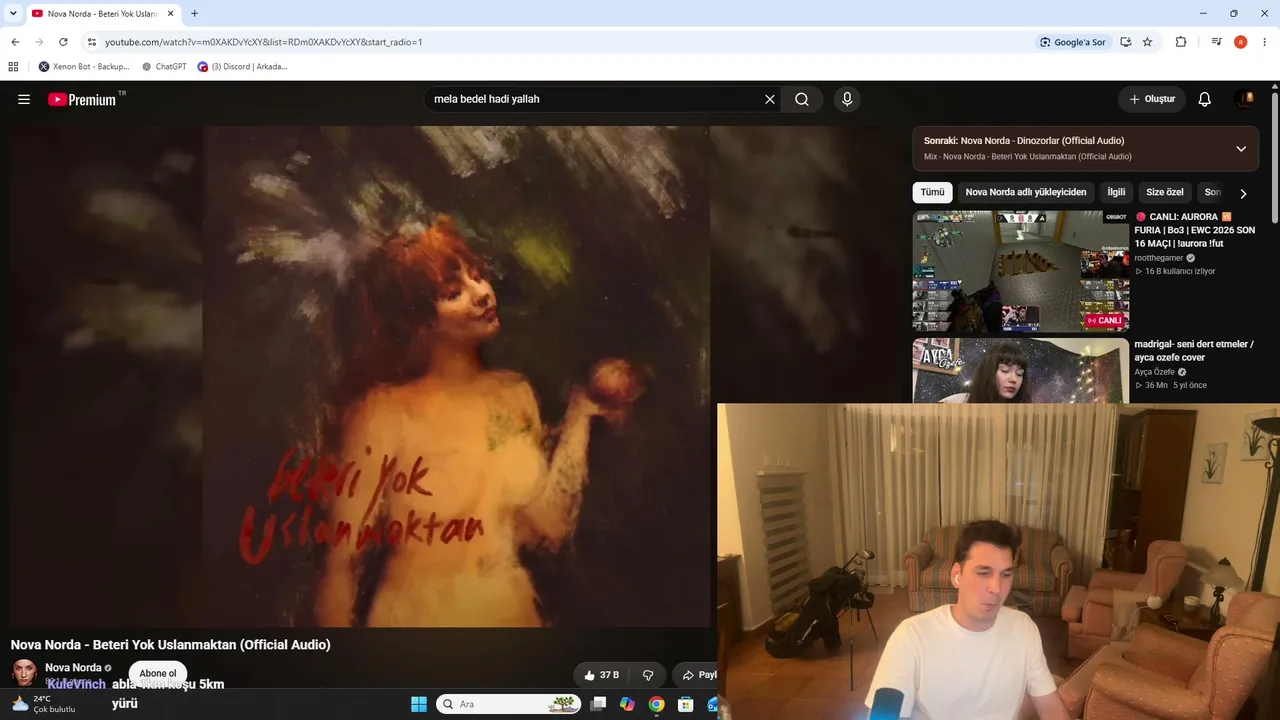Clear the YouTube search box text
The height and width of the screenshot is (720, 1280).
pyautogui.click(x=770, y=99)
